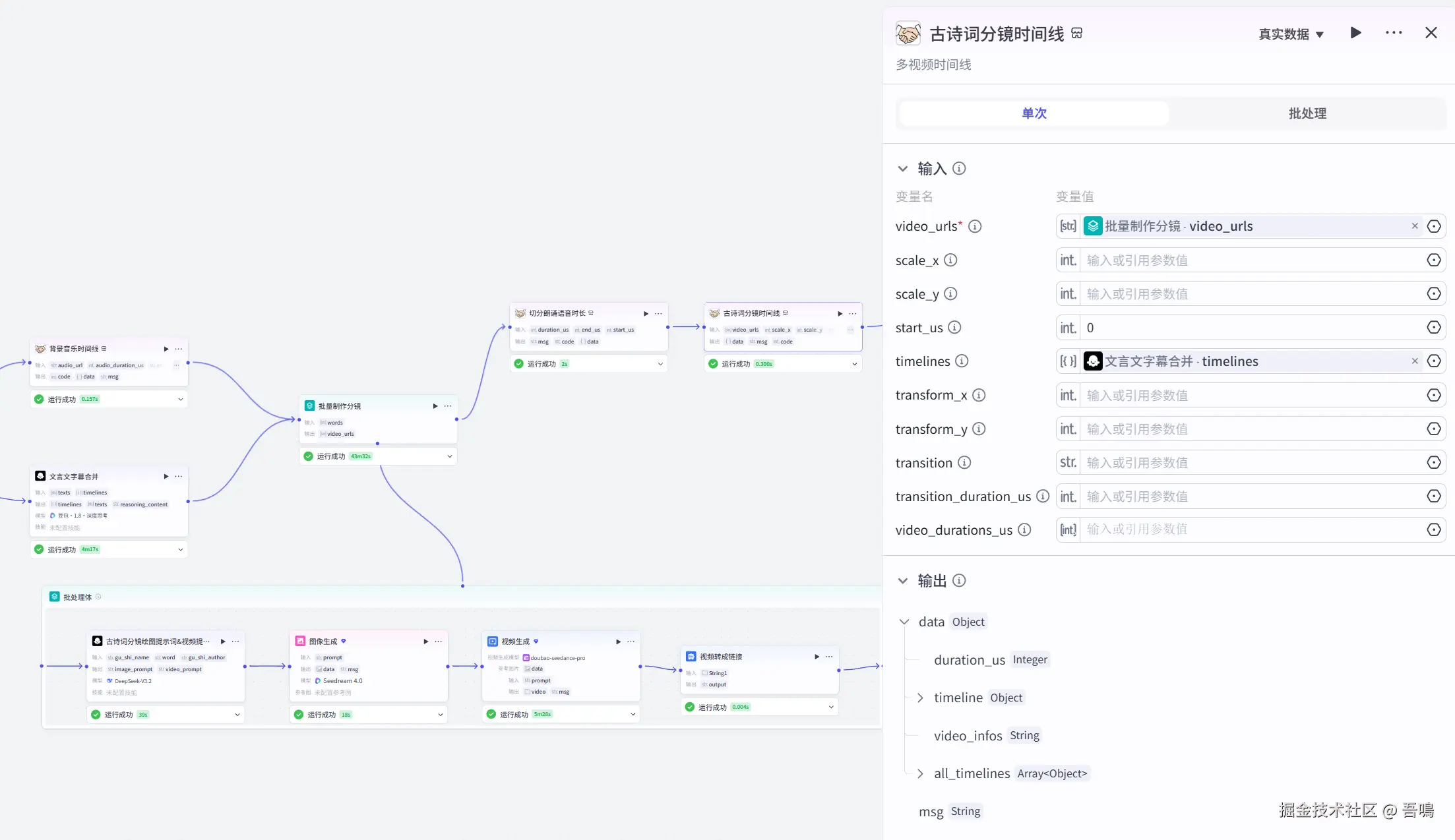The image size is (1455, 840).
Task: Remove the 文言文字幕合并 timelines reference
Action: [1414, 361]
